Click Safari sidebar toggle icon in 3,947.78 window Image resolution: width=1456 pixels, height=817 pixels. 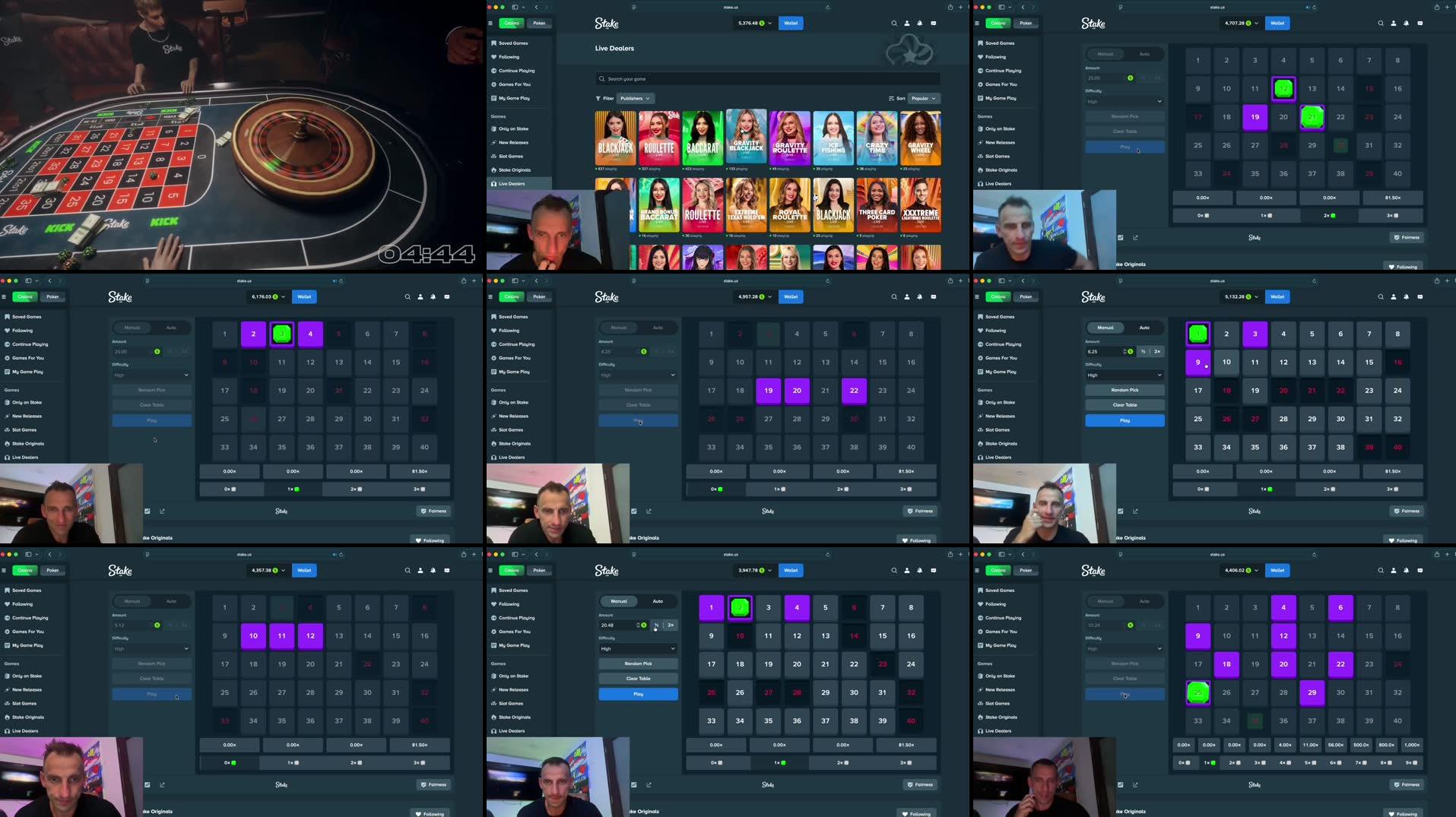point(515,554)
